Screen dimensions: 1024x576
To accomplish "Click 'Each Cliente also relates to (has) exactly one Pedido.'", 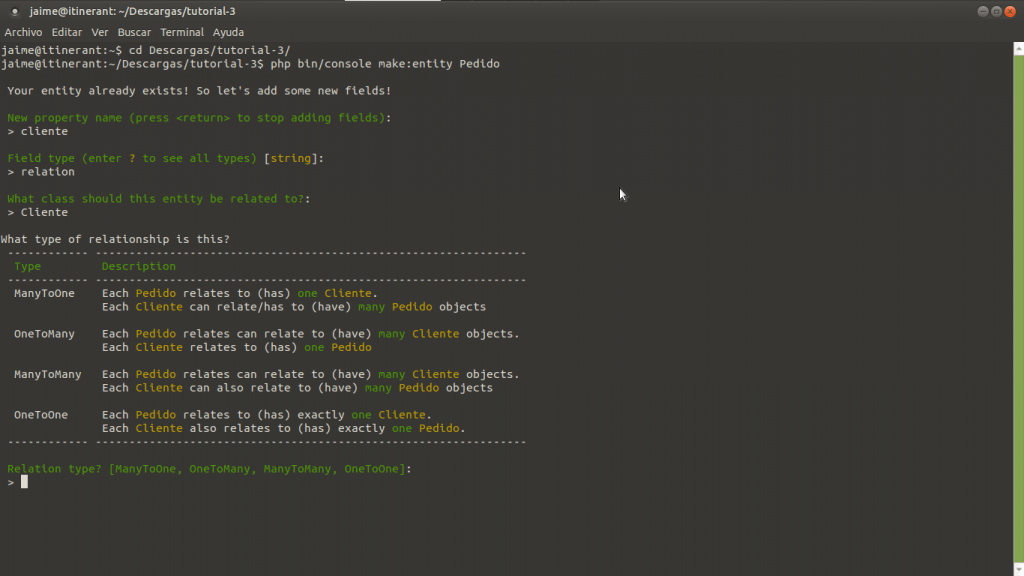I will click(283, 428).
